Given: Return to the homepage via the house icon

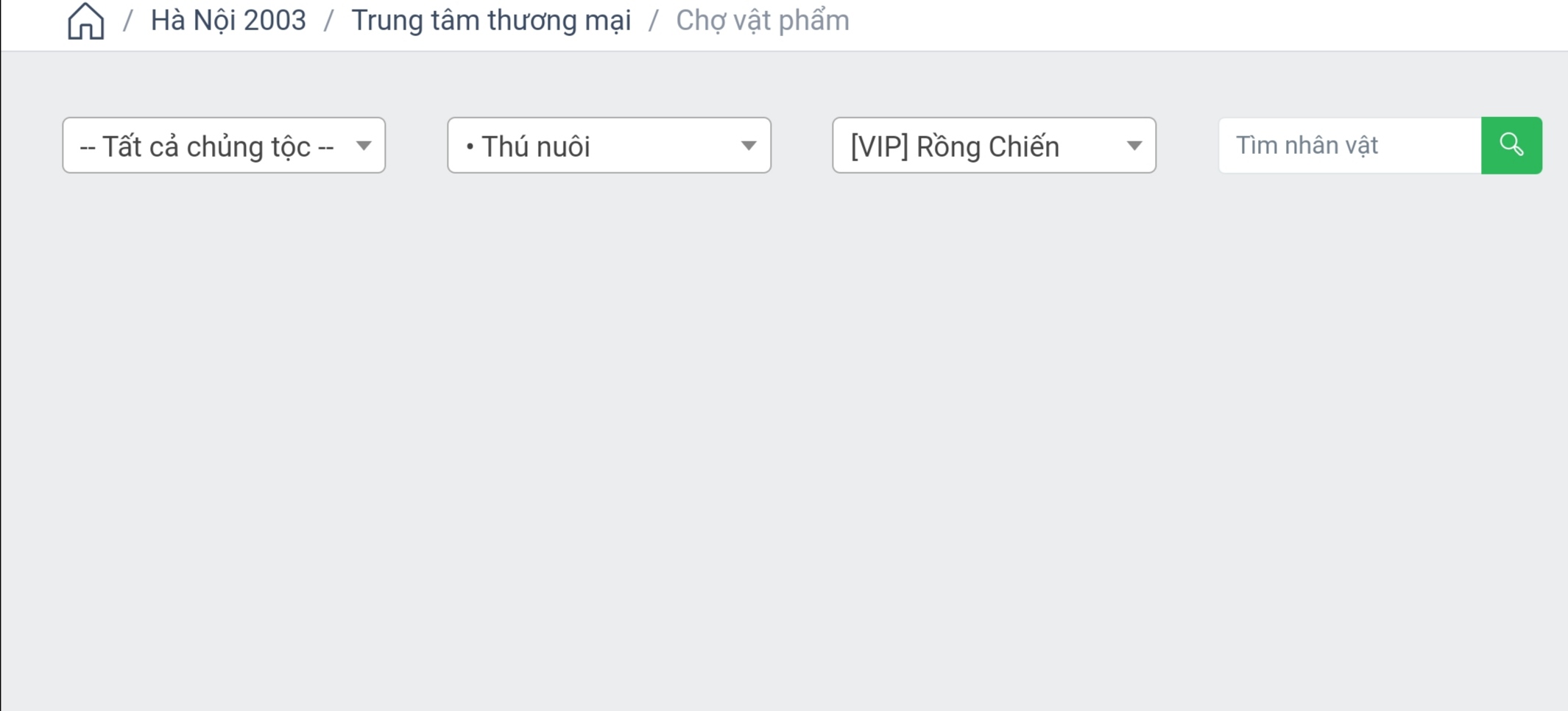Looking at the screenshot, I should click(85, 21).
